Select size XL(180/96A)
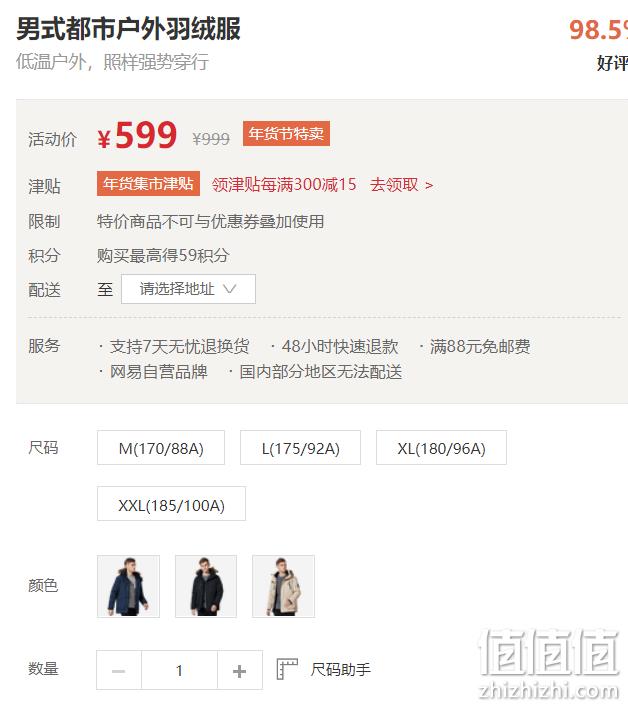Viewport: 628px width, 708px height. click(441, 448)
